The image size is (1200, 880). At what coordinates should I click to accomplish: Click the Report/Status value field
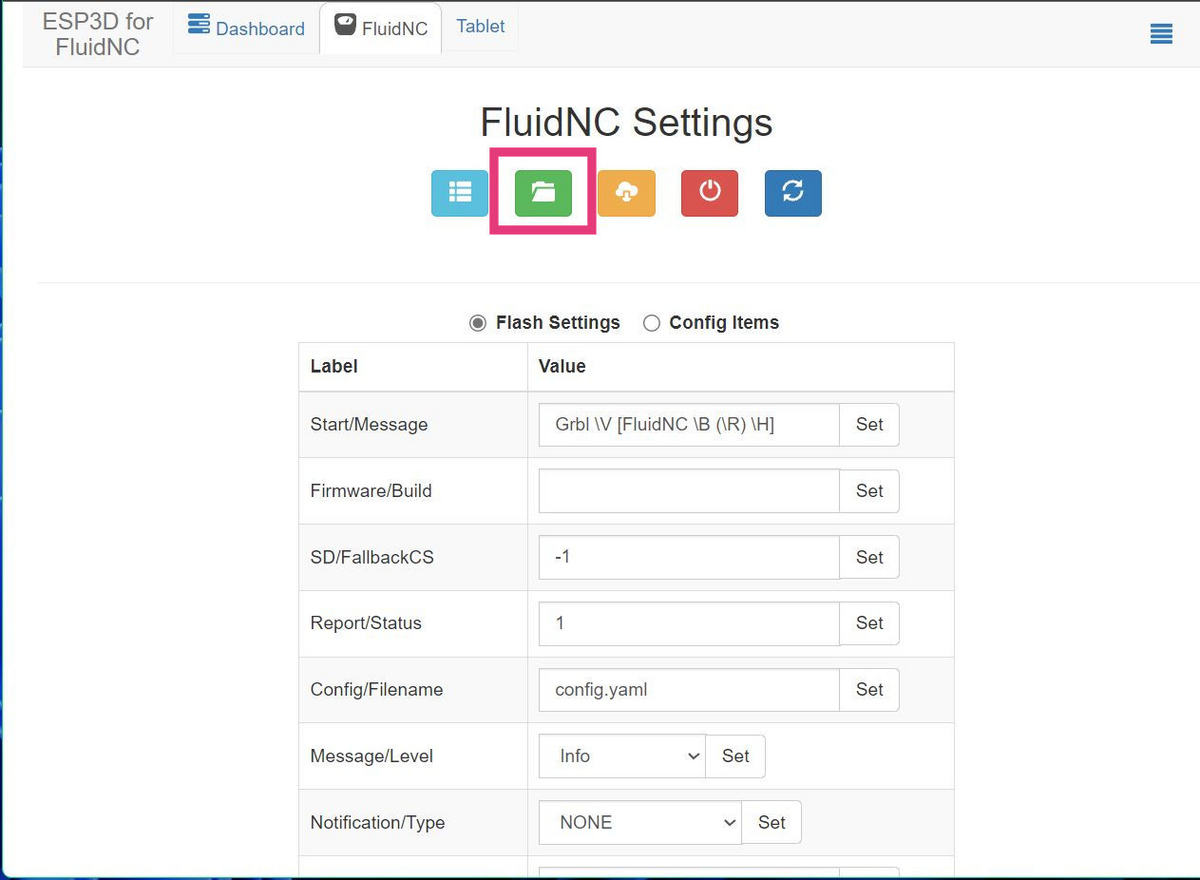(689, 623)
